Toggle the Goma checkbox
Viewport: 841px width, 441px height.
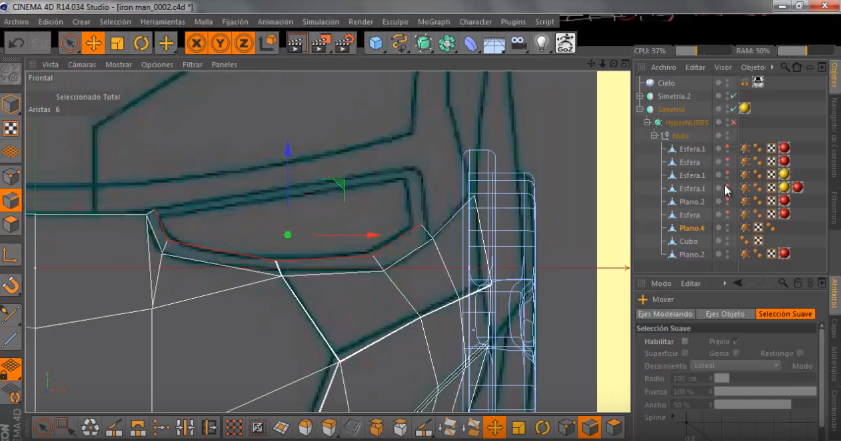pyautogui.click(x=736, y=353)
